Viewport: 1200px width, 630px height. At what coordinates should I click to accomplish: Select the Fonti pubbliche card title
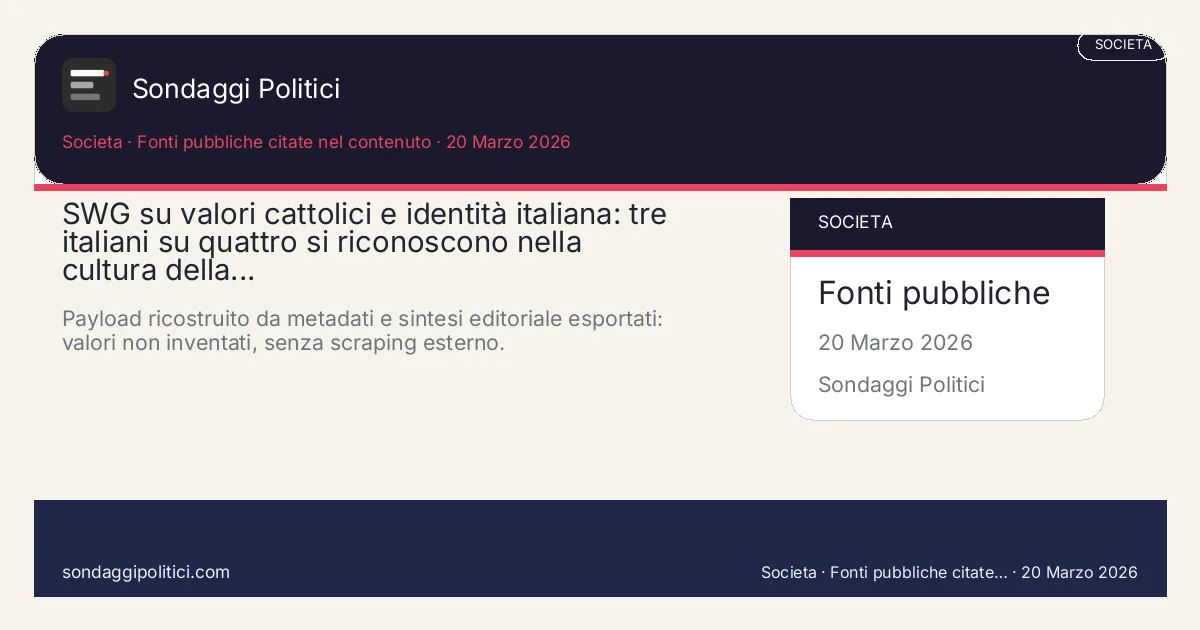pyautogui.click(x=934, y=293)
